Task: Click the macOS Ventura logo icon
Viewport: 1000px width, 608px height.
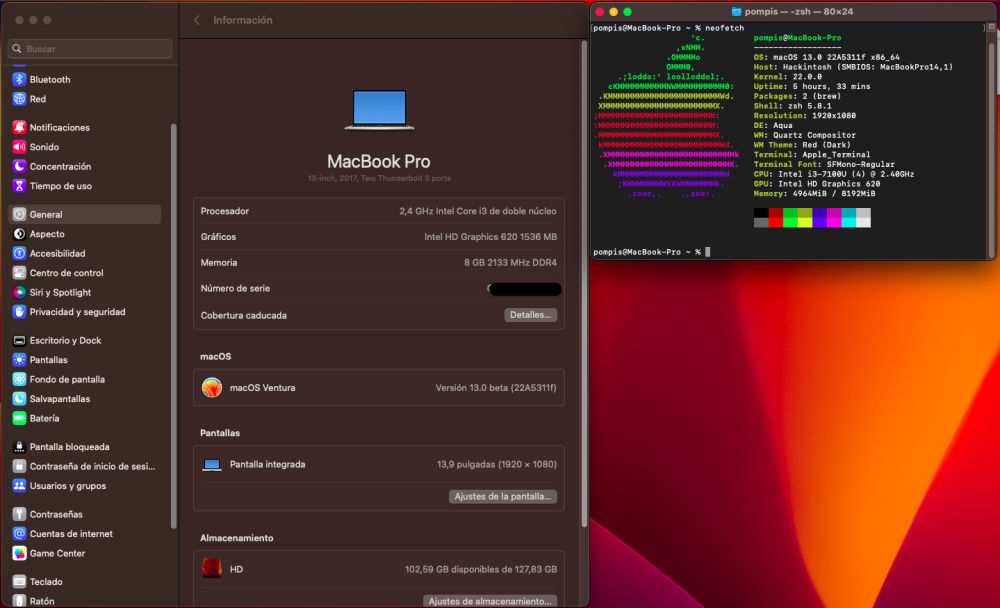Action: [212, 387]
